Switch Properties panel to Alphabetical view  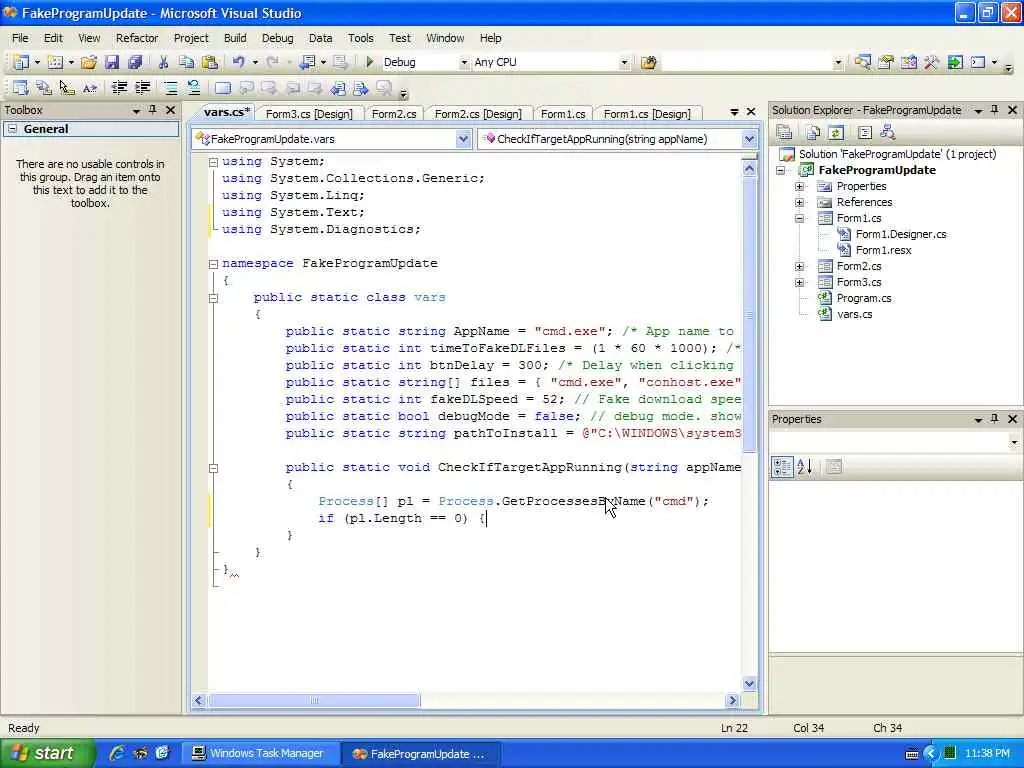[x=805, y=466]
